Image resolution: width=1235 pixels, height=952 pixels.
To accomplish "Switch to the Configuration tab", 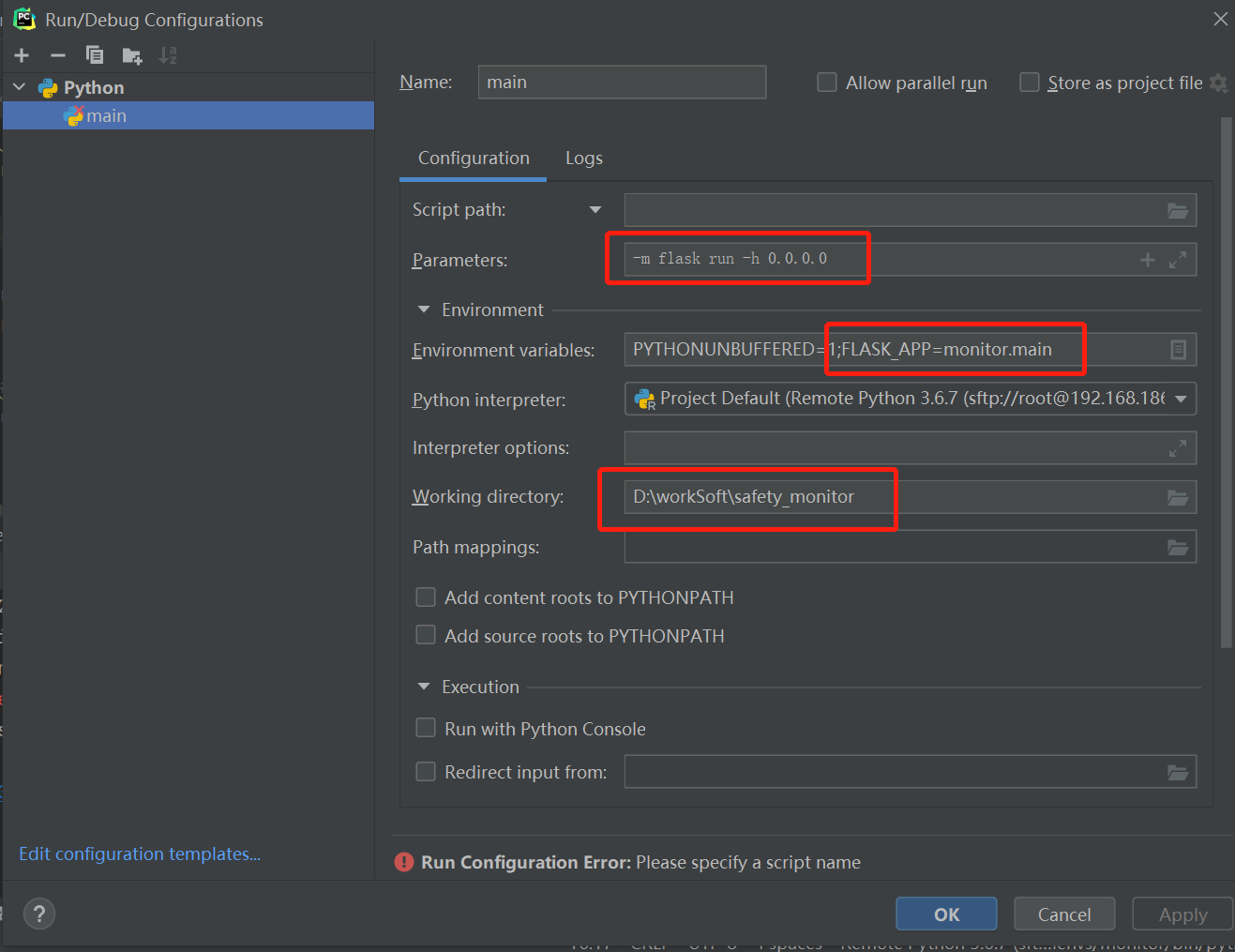I will click(474, 158).
